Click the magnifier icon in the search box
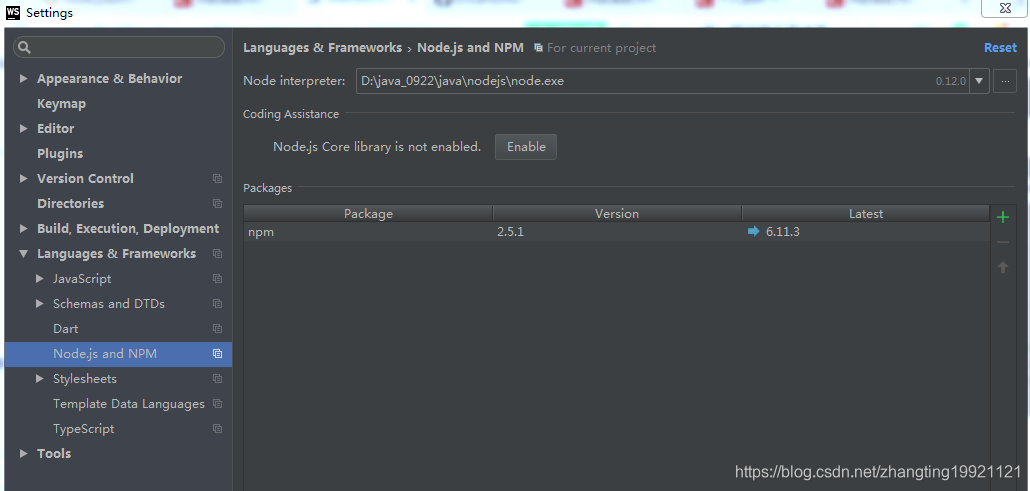Viewport: 1030px width, 491px height. 24,47
